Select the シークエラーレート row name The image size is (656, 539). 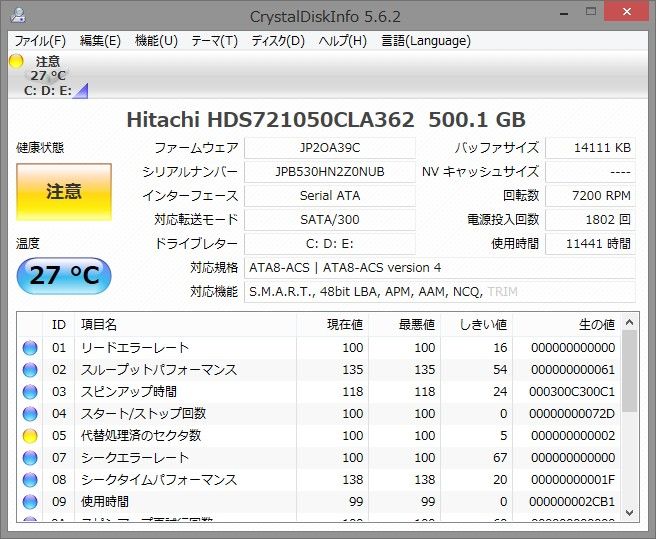(x=135, y=458)
